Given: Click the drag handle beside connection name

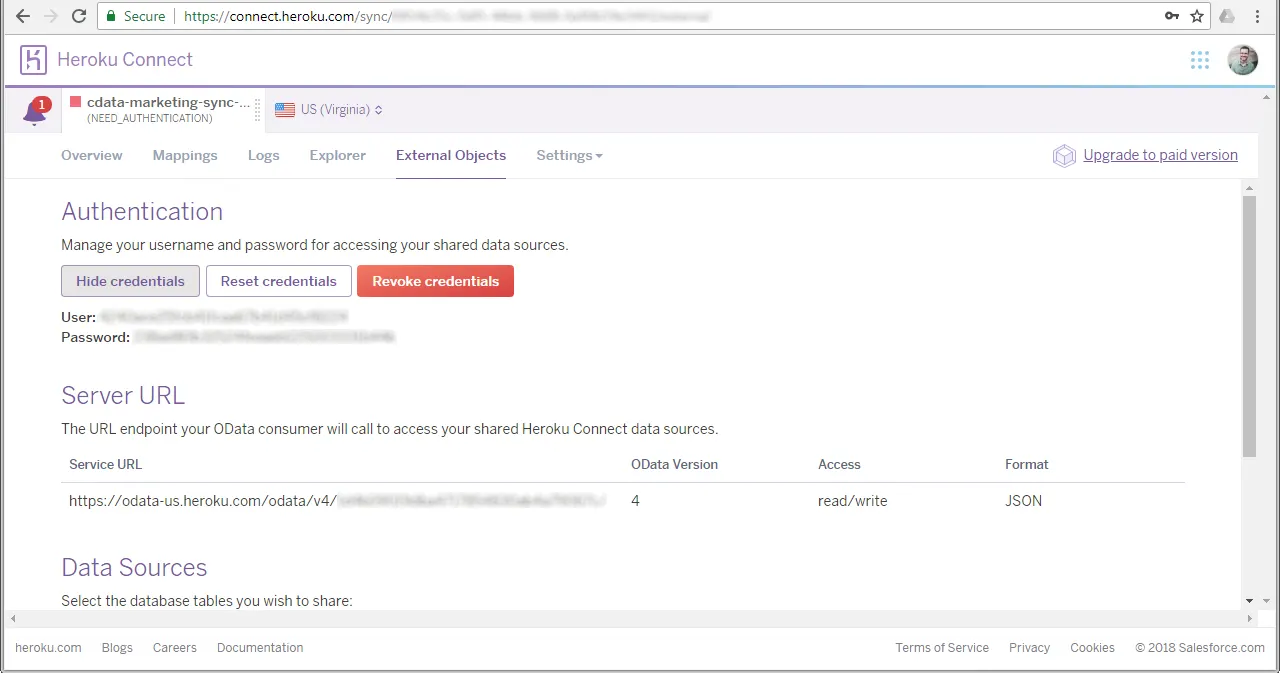Looking at the screenshot, I should pos(257,110).
